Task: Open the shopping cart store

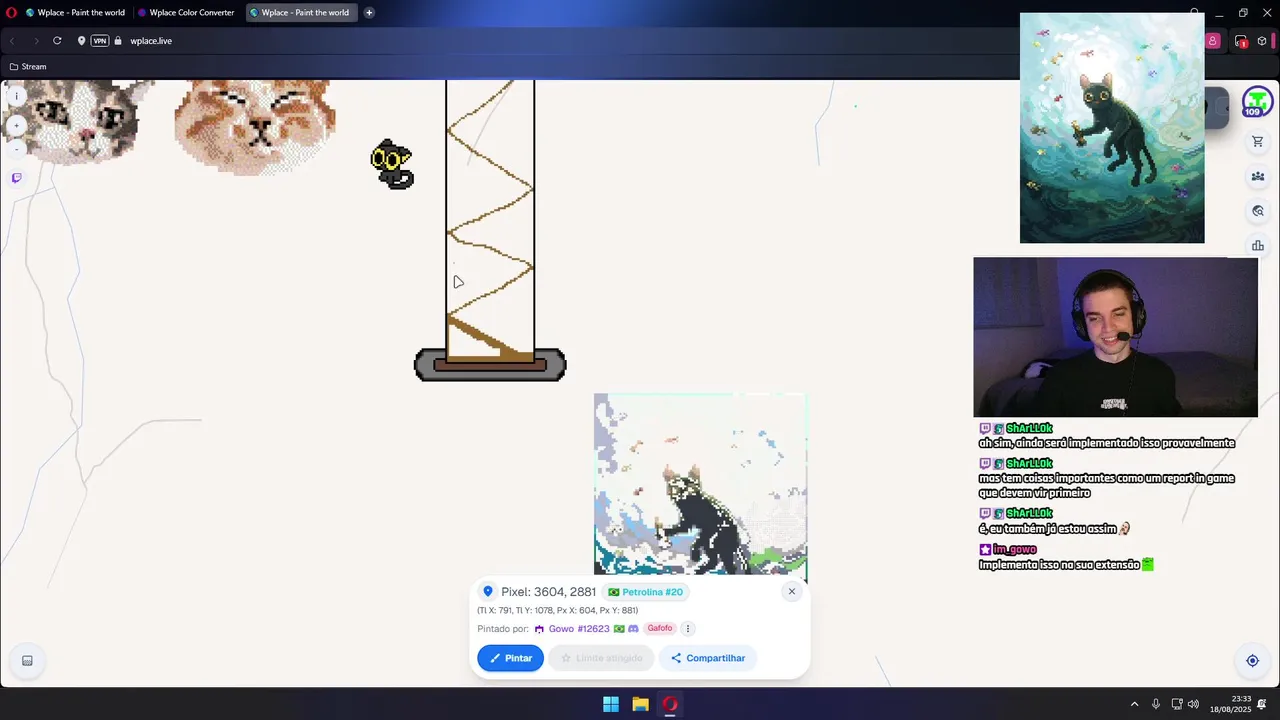Action: point(1258,142)
